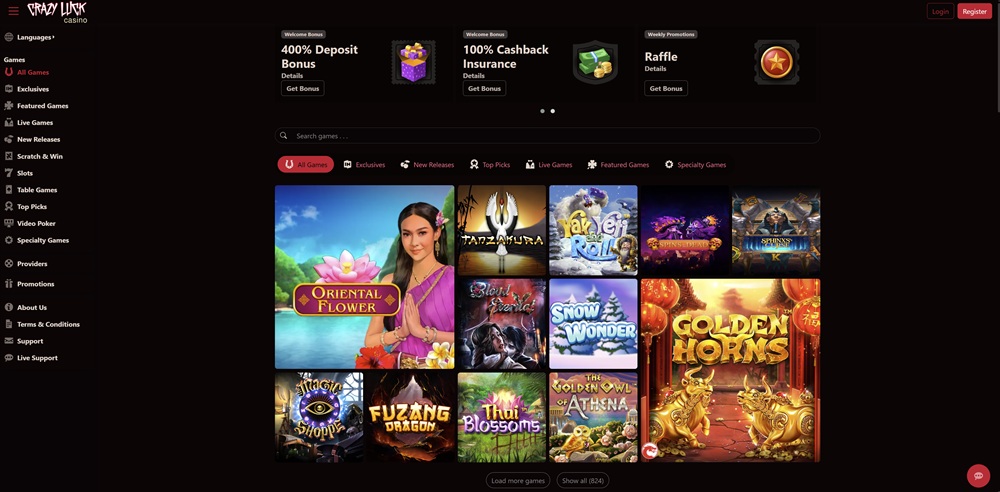Click the red star Raffle coin icon

click(776, 62)
